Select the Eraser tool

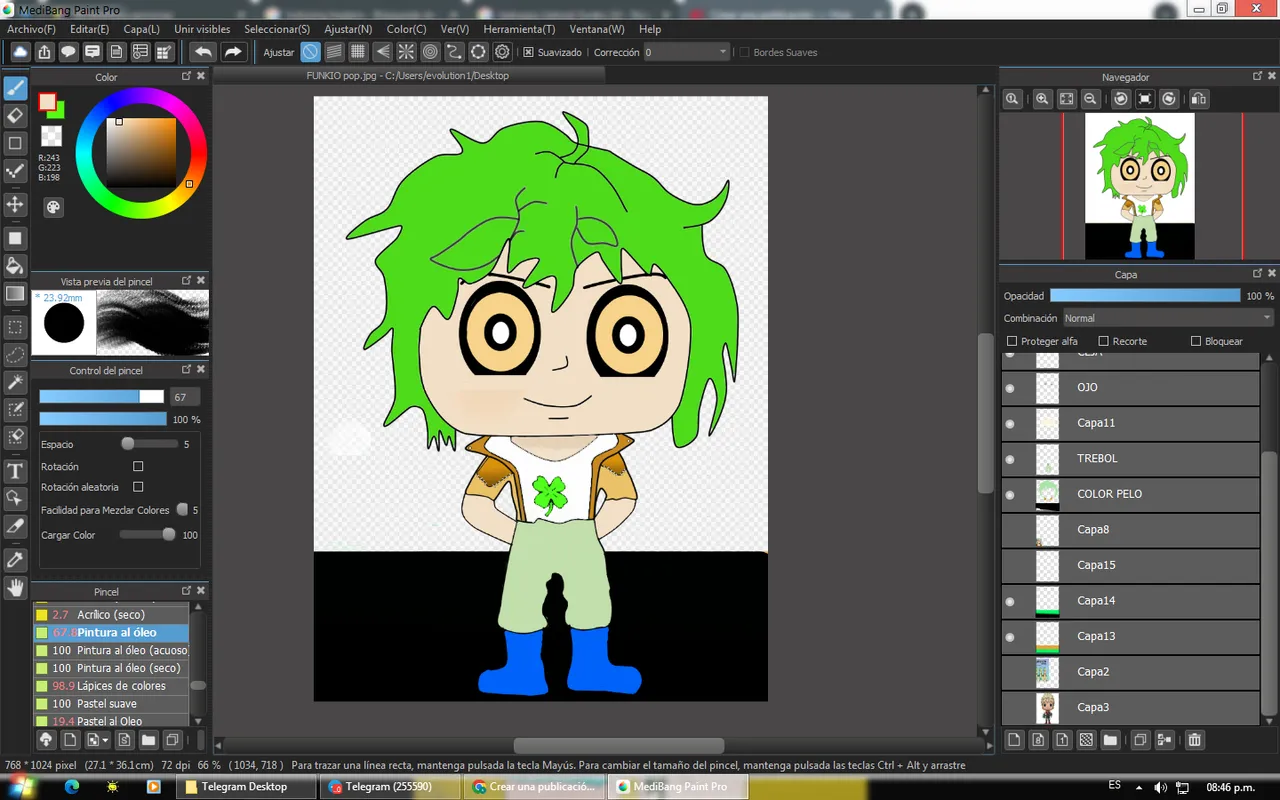coord(15,116)
